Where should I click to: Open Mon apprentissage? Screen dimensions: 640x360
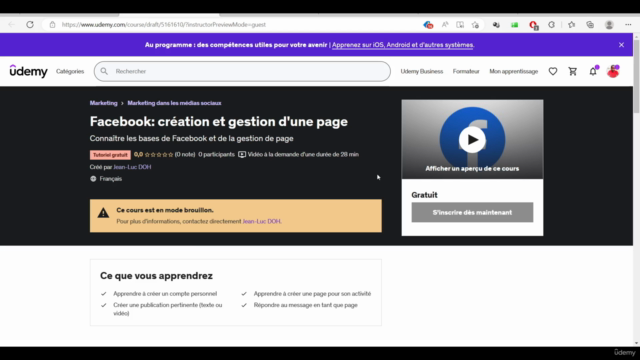coord(513,71)
